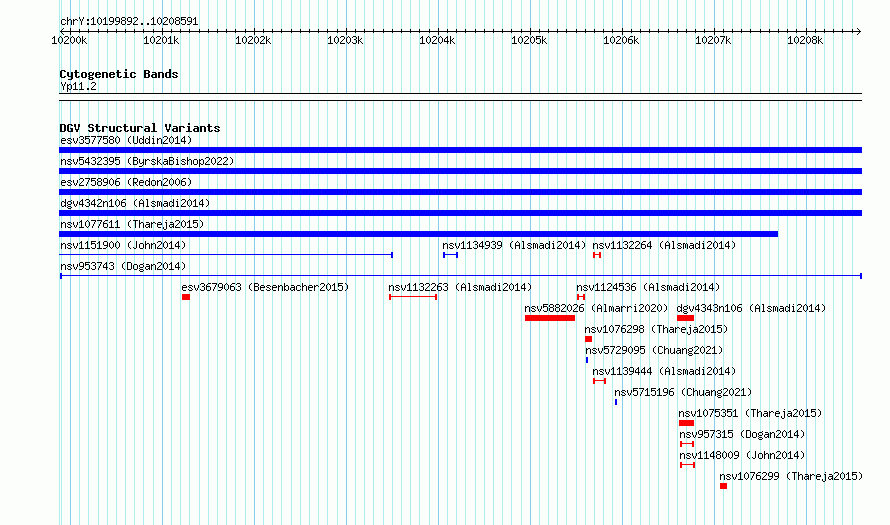Viewport: 890px width, 525px height.
Task: Click the nsv1139444 (Alsmadi2014) label
Action: [664, 371]
